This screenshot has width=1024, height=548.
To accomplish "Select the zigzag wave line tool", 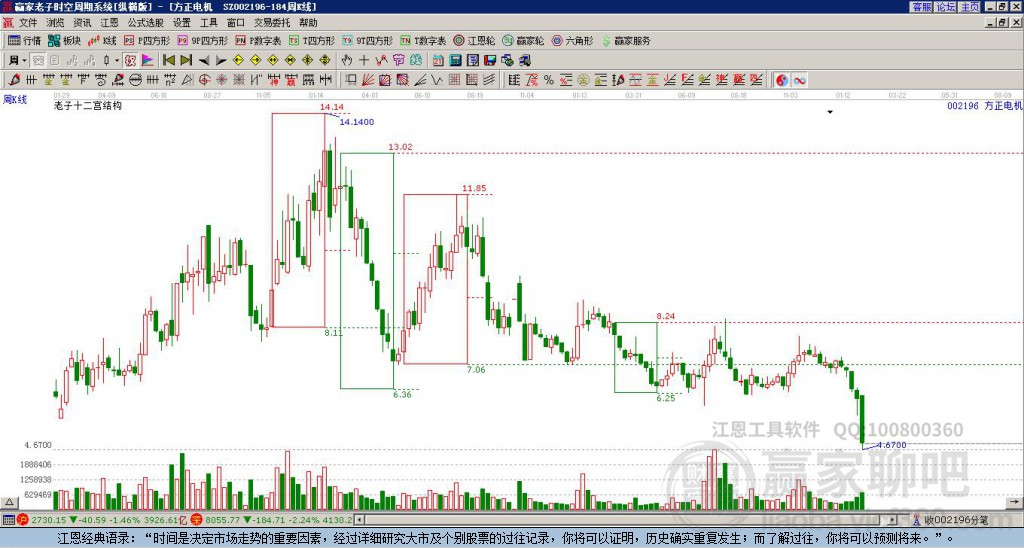I will [x=437, y=80].
